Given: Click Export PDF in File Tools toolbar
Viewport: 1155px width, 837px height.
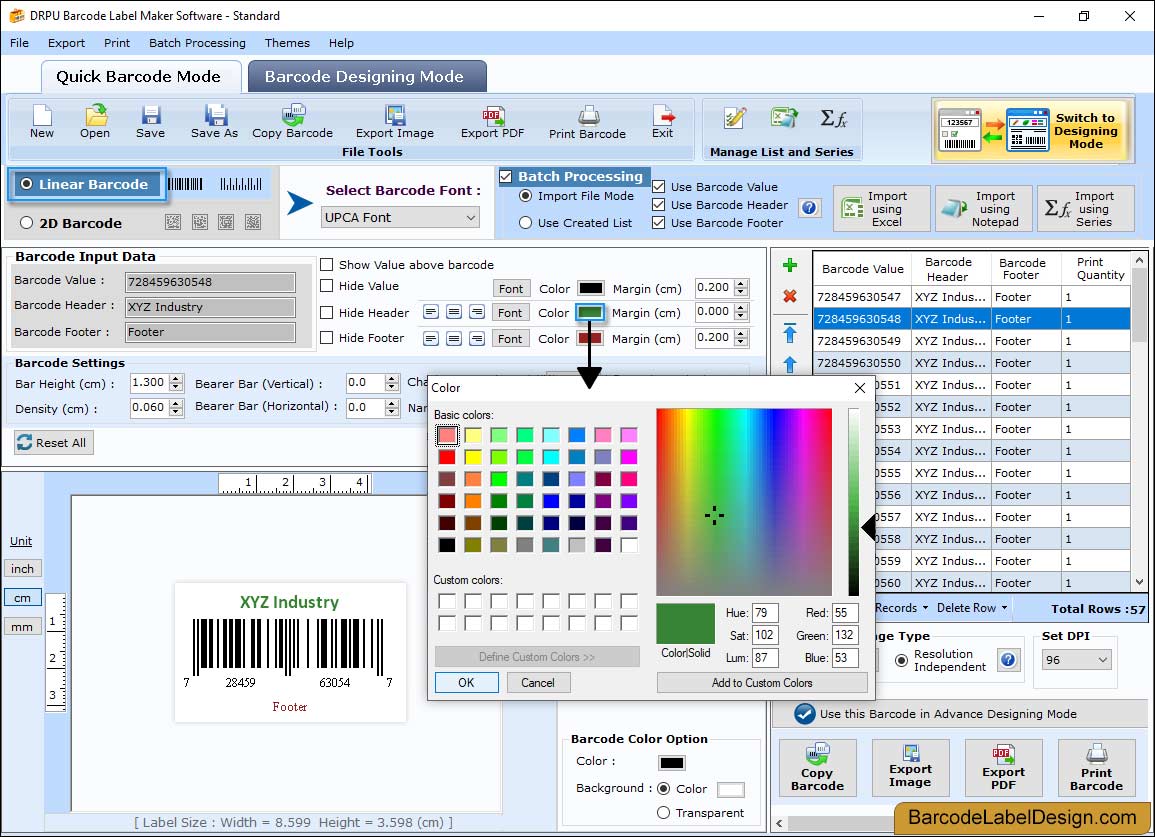Looking at the screenshot, I should point(492,122).
